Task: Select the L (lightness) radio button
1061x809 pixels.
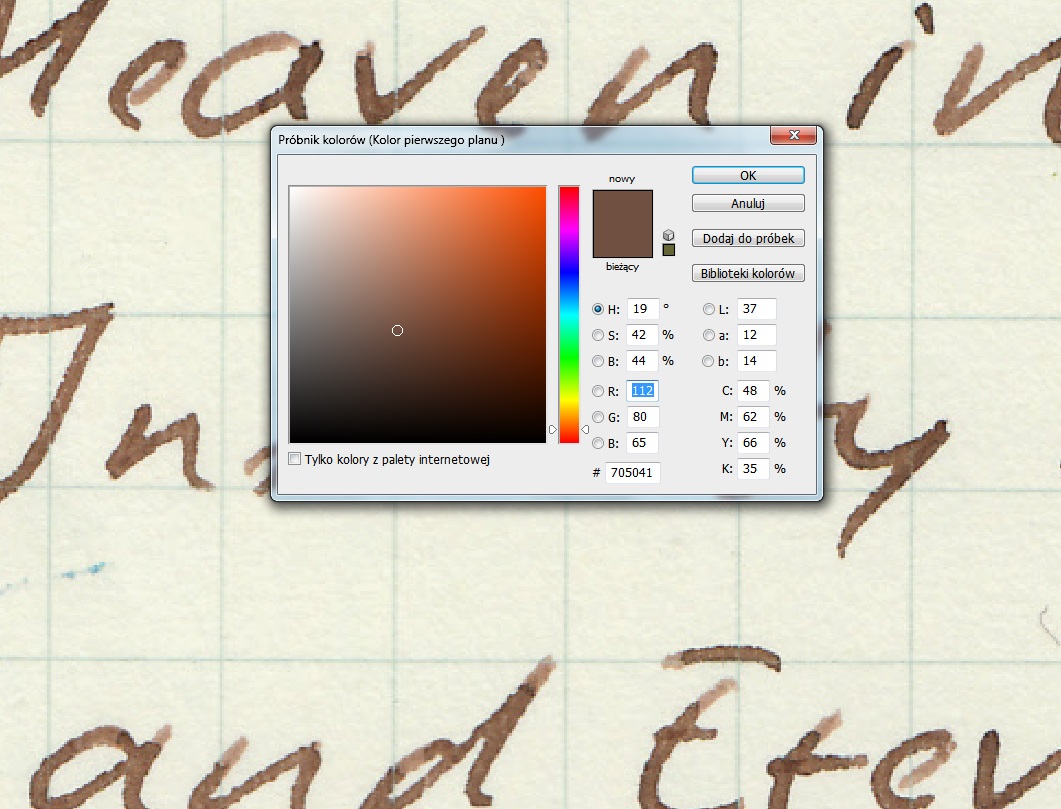Action: [709, 309]
